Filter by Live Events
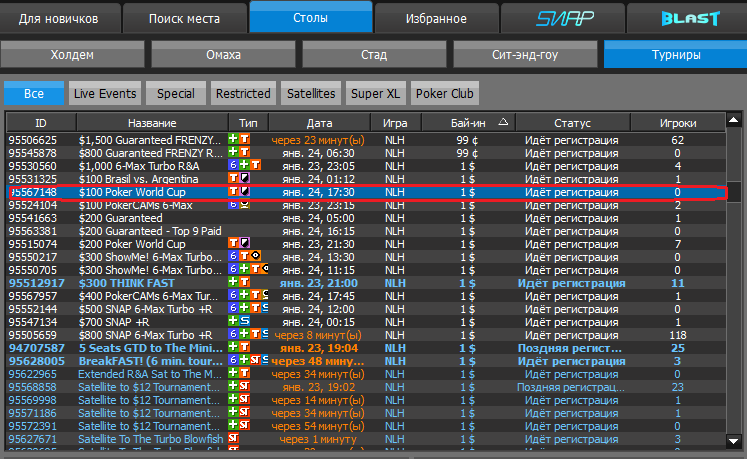Screen dimensions: 747x459 [105, 93]
